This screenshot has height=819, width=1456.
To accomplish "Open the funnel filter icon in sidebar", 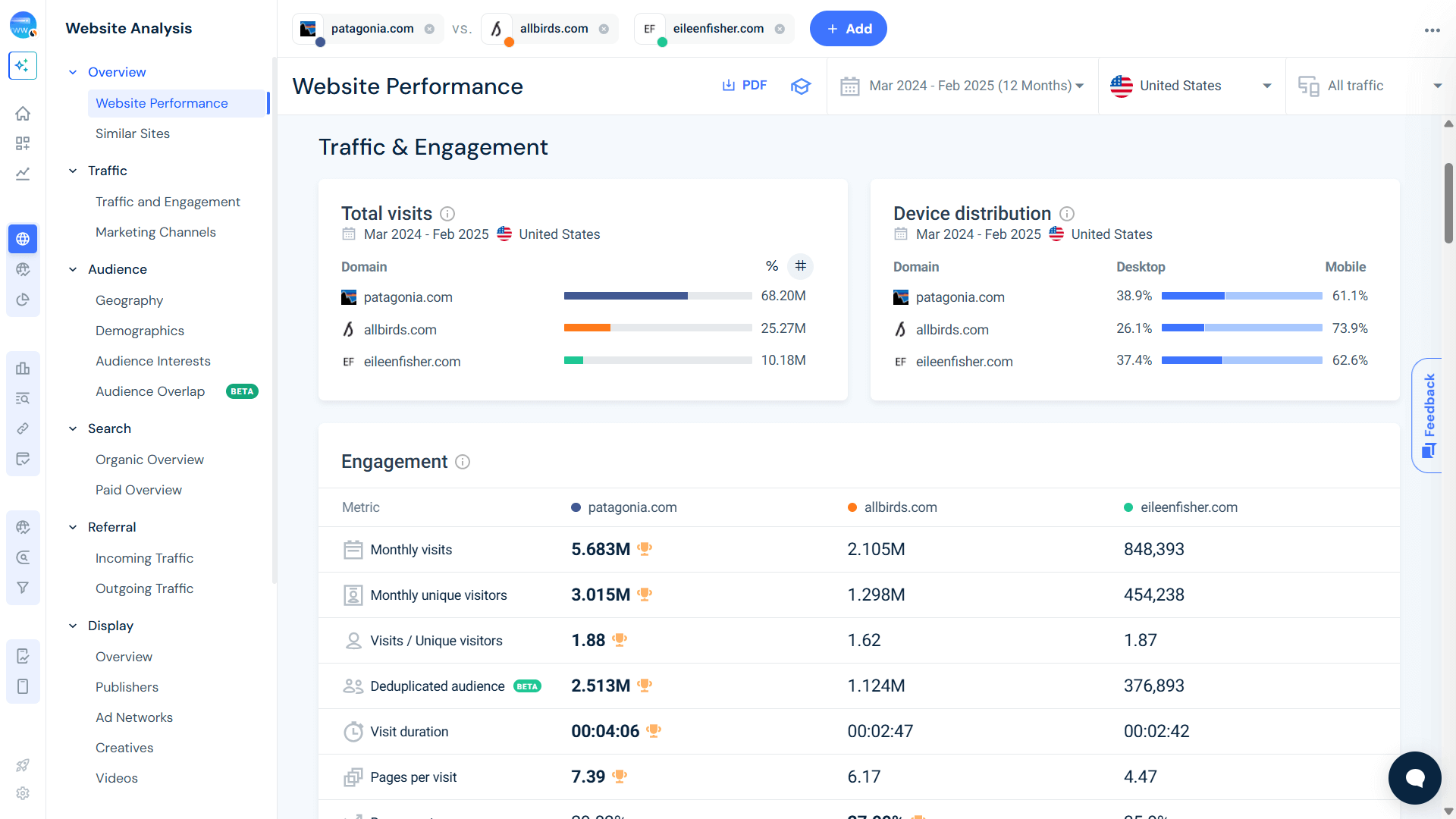I will (x=23, y=587).
